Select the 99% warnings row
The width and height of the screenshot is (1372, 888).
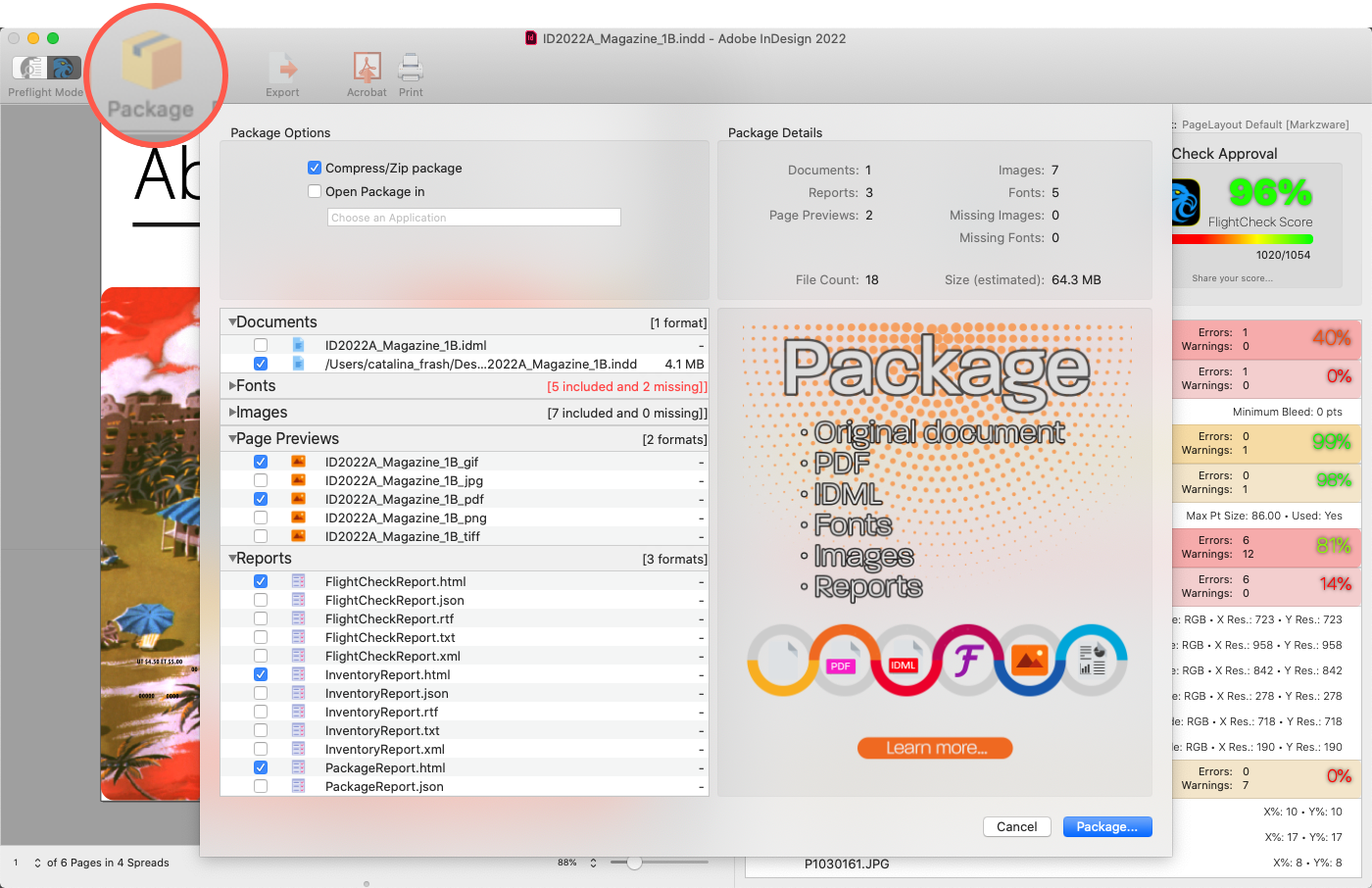[x=1266, y=443]
